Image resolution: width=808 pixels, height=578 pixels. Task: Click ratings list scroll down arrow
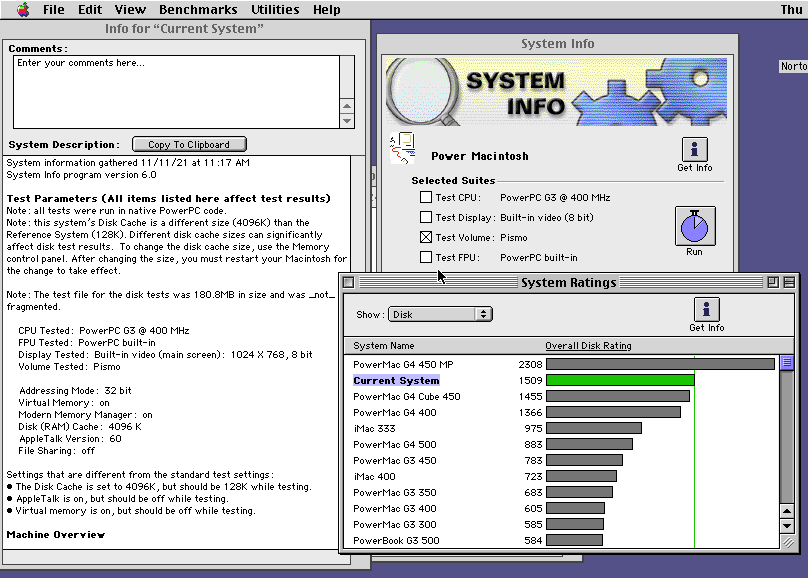[787, 526]
